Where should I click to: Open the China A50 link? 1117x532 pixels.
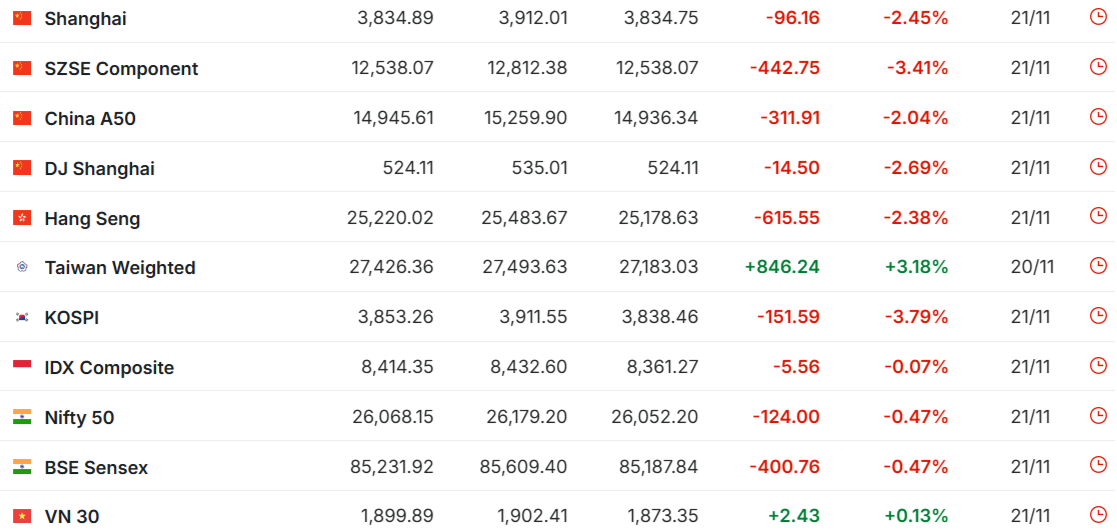click(90, 119)
